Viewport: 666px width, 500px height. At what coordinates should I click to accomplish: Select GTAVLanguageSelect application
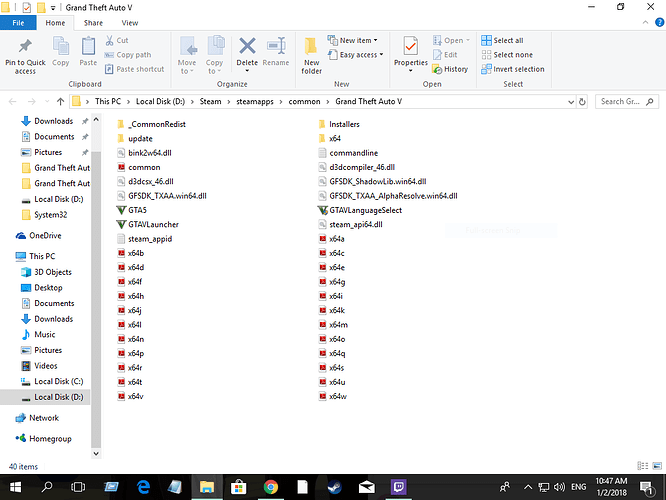click(360, 210)
